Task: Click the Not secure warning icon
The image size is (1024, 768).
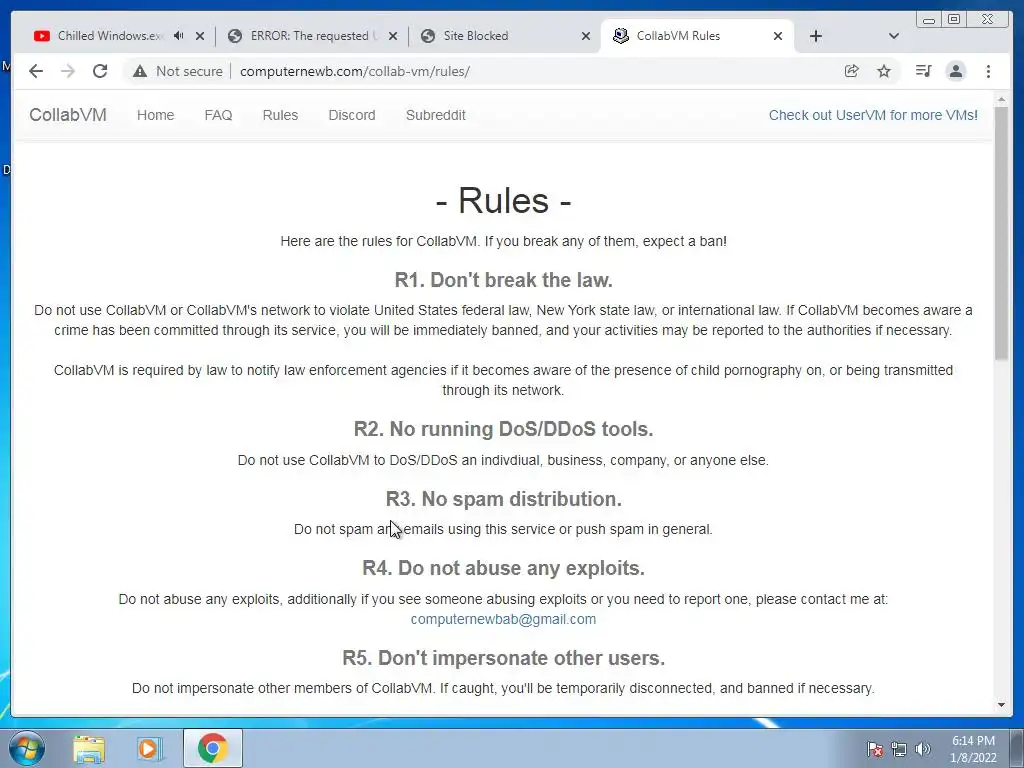Action: (140, 71)
